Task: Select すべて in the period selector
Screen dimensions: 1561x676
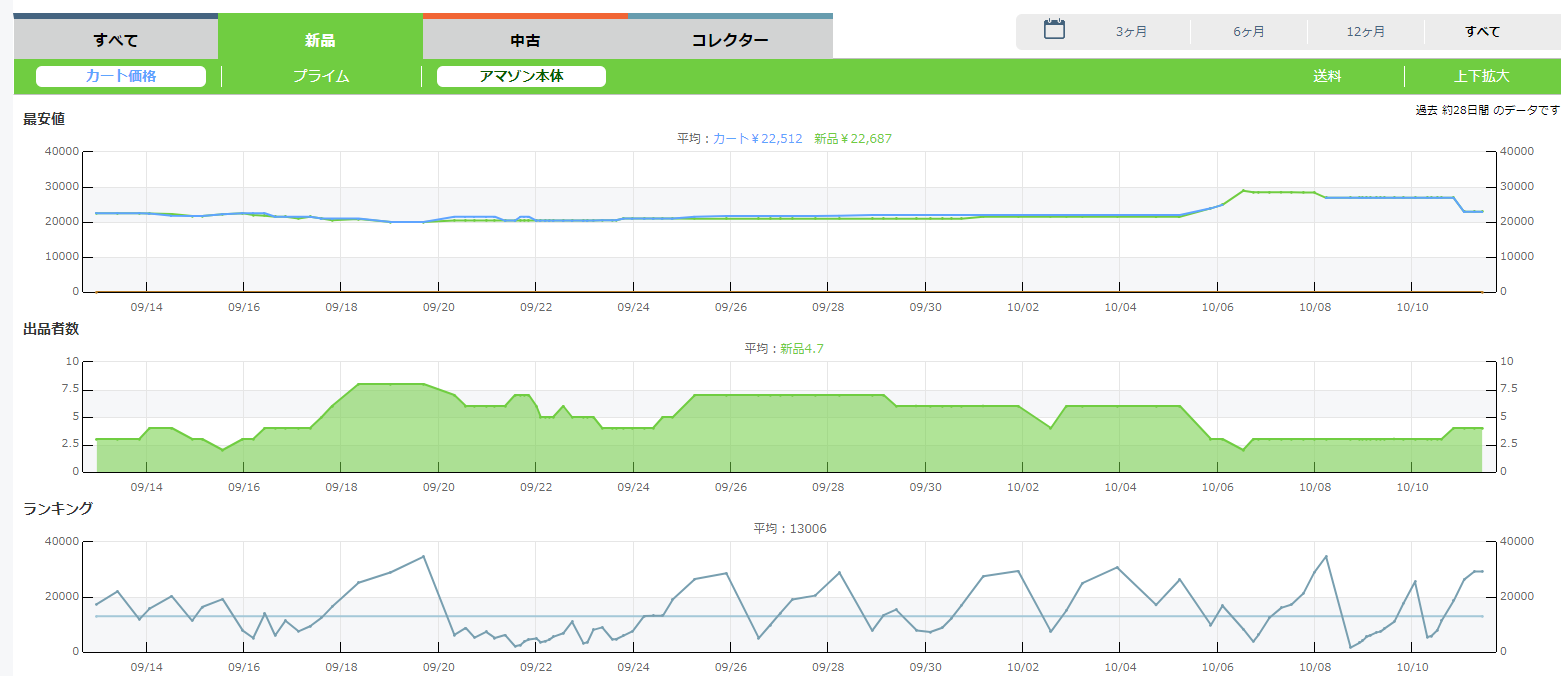Action: (x=1482, y=32)
